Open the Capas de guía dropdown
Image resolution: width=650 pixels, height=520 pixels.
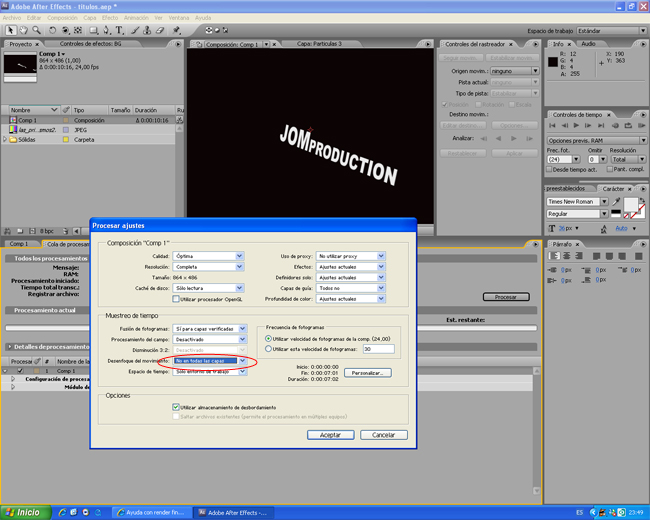click(x=351, y=288)
